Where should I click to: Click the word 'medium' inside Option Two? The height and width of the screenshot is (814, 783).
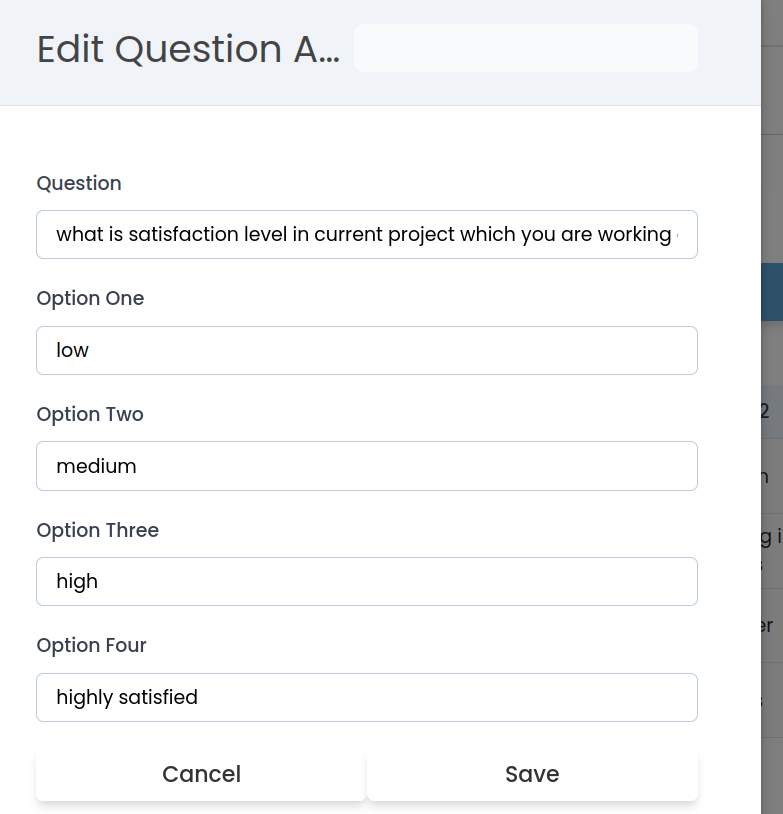pyautogui.click(x=96, y=466)
